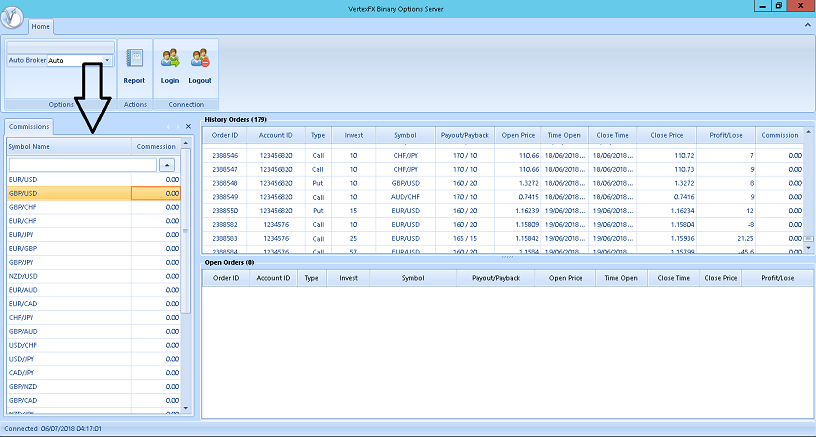Select the GBP/CHF symbol row
Viewport: 816px width, 437px height.
[94, 207]
